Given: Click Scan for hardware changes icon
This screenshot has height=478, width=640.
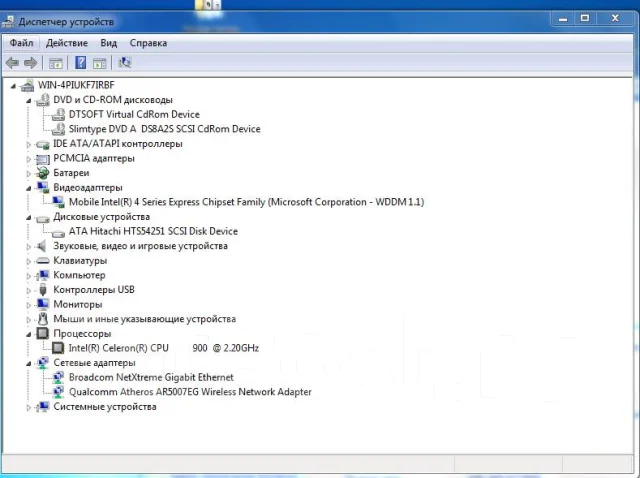Looking at the screenshot, I should 124,62.
